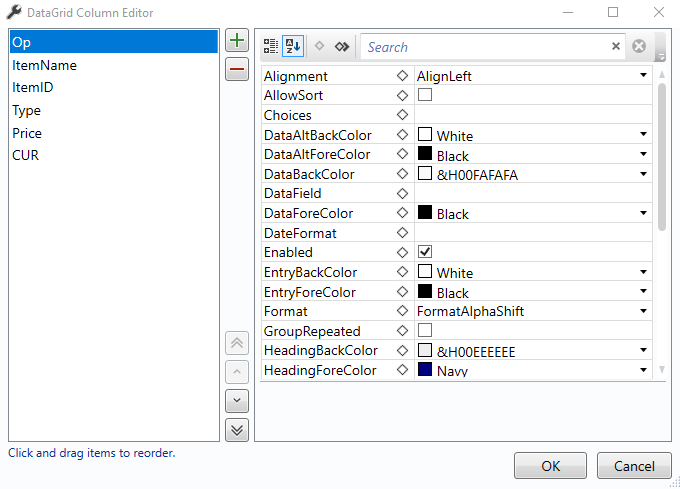Switch to categorized property view
680x489 pixels.
click(x=271, y=46)
